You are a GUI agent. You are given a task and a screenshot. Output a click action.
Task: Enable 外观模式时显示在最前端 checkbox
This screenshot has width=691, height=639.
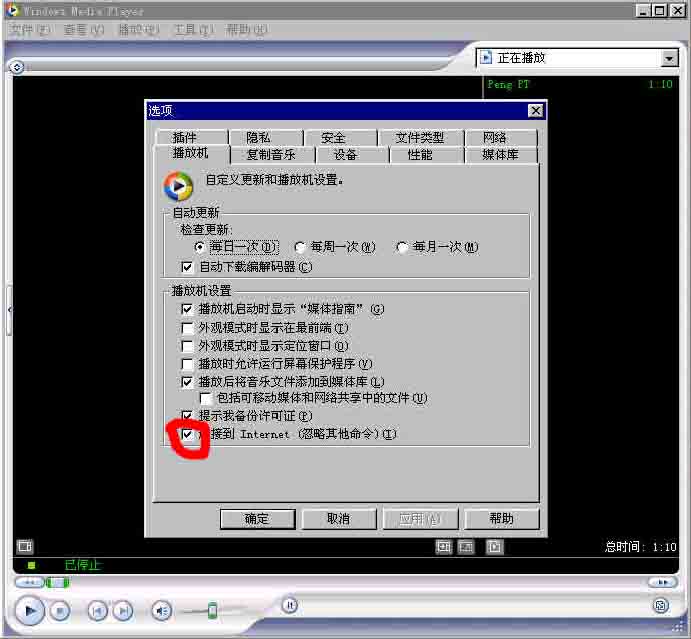(187, 328)
